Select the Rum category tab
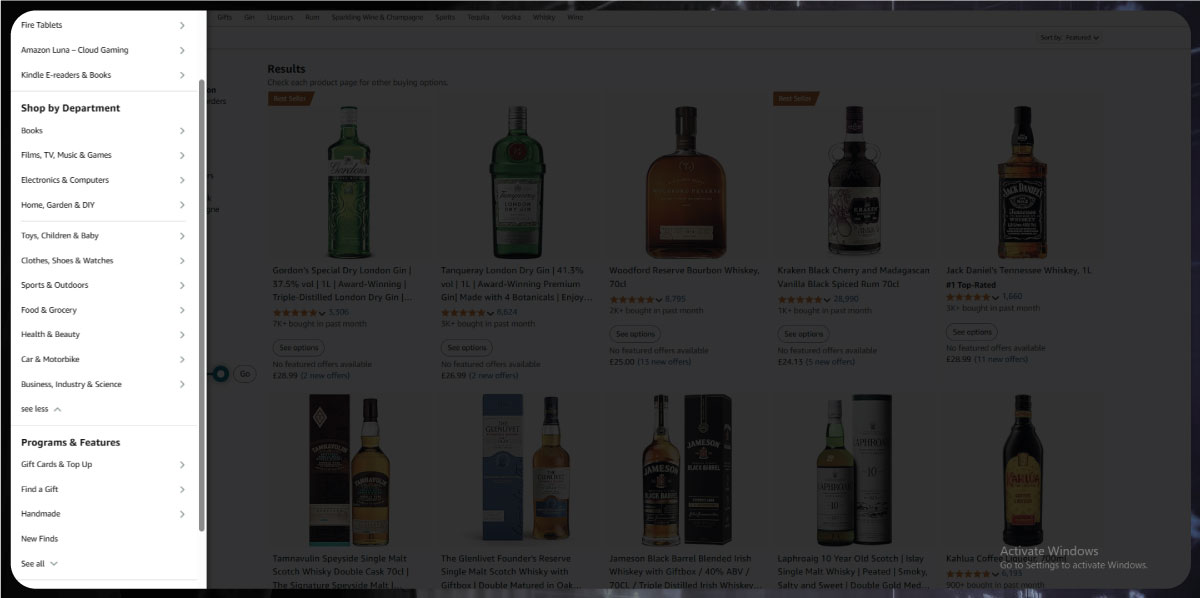The image size is (1200, 598). coord(312,17)
